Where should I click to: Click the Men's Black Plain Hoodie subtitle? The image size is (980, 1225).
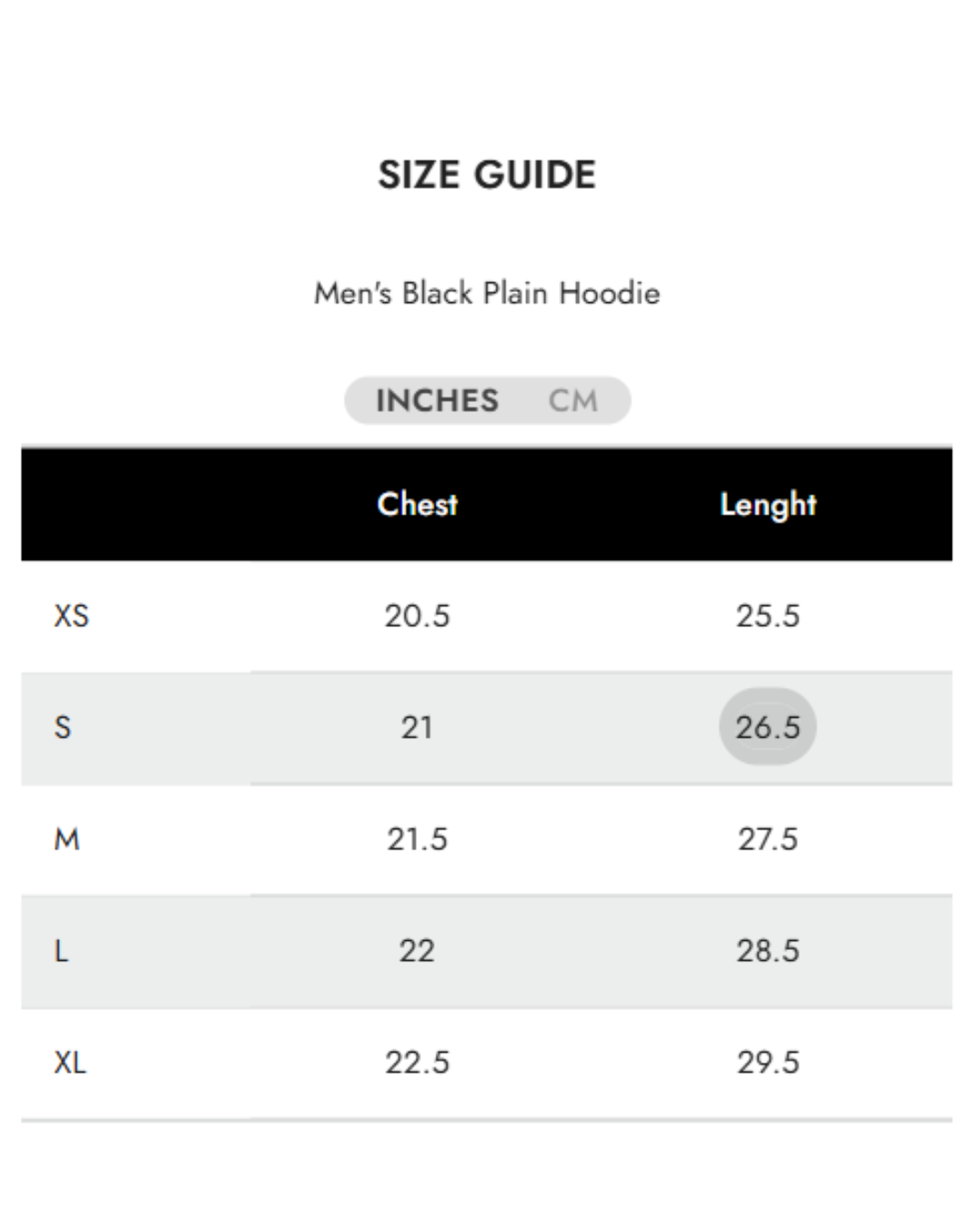(487, 293)
